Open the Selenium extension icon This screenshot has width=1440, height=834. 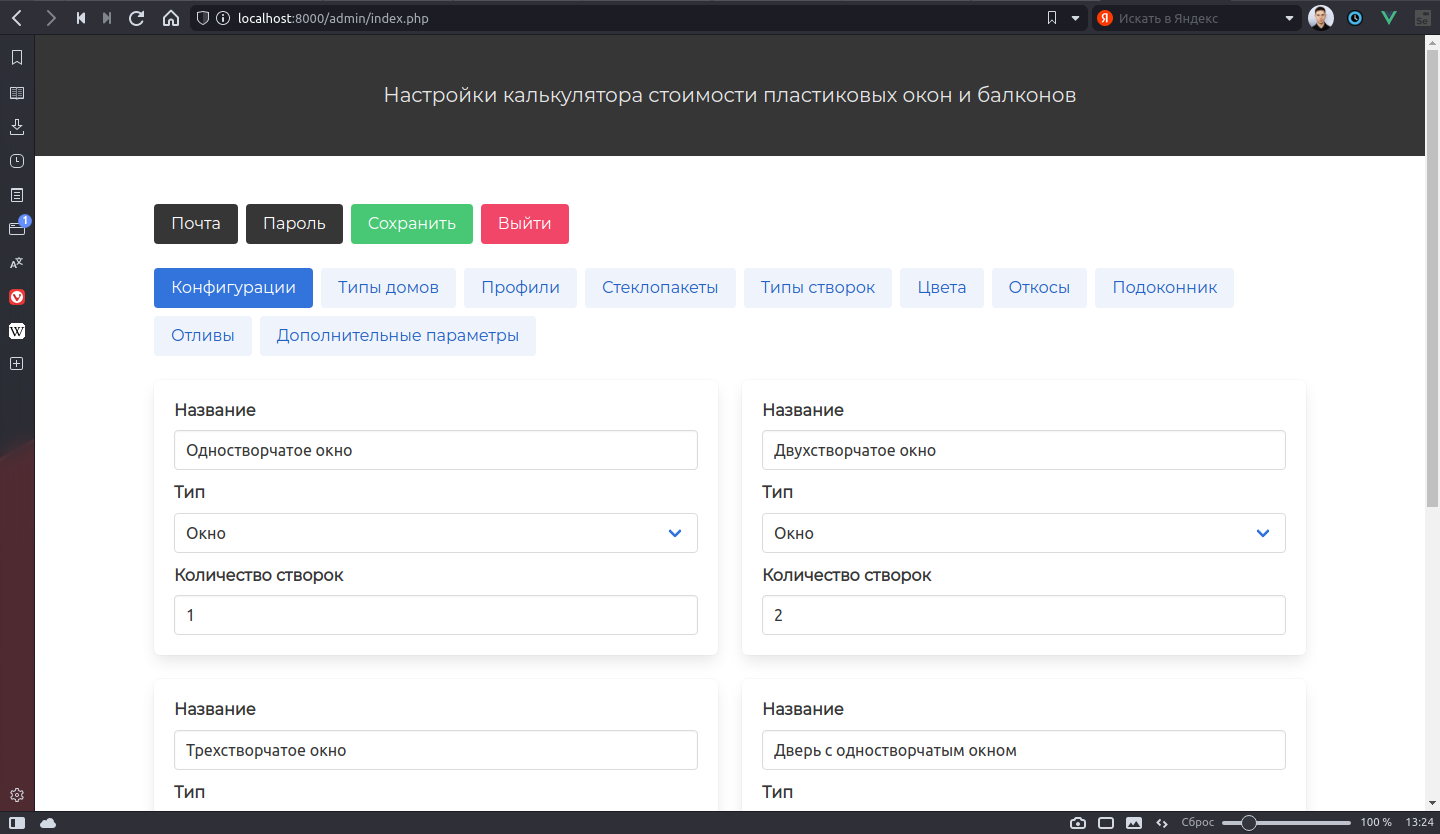tap(1421, 18)
